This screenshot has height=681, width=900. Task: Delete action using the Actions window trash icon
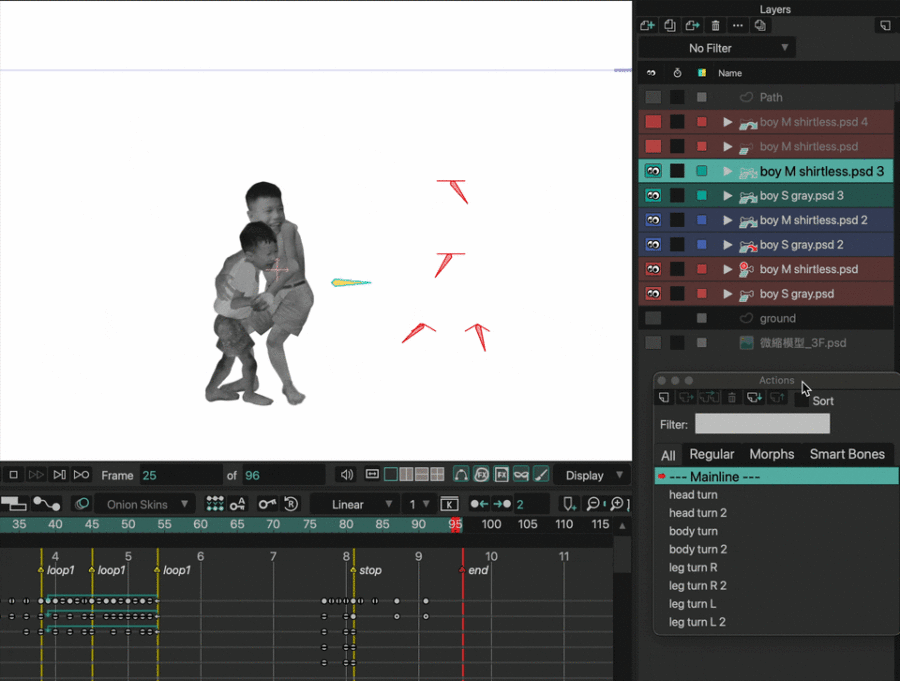tap(732, 397)
